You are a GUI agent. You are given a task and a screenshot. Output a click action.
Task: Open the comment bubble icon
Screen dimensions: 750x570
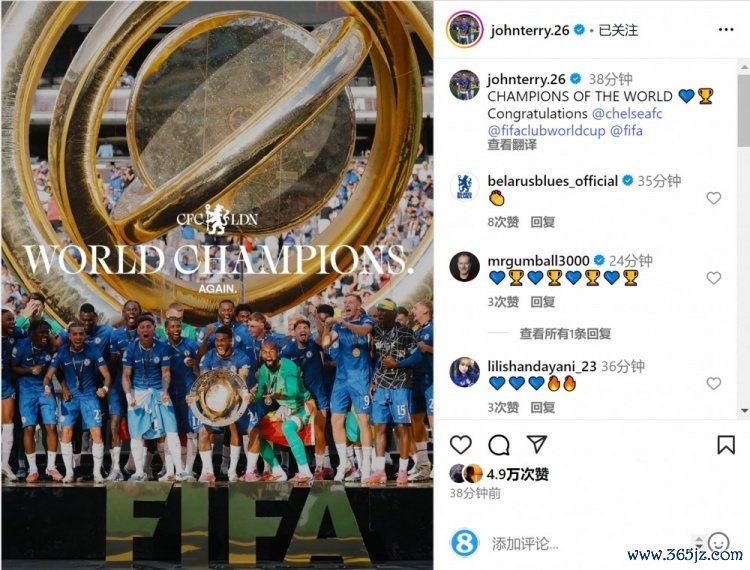pyautogui.click(x=499, y=445)
